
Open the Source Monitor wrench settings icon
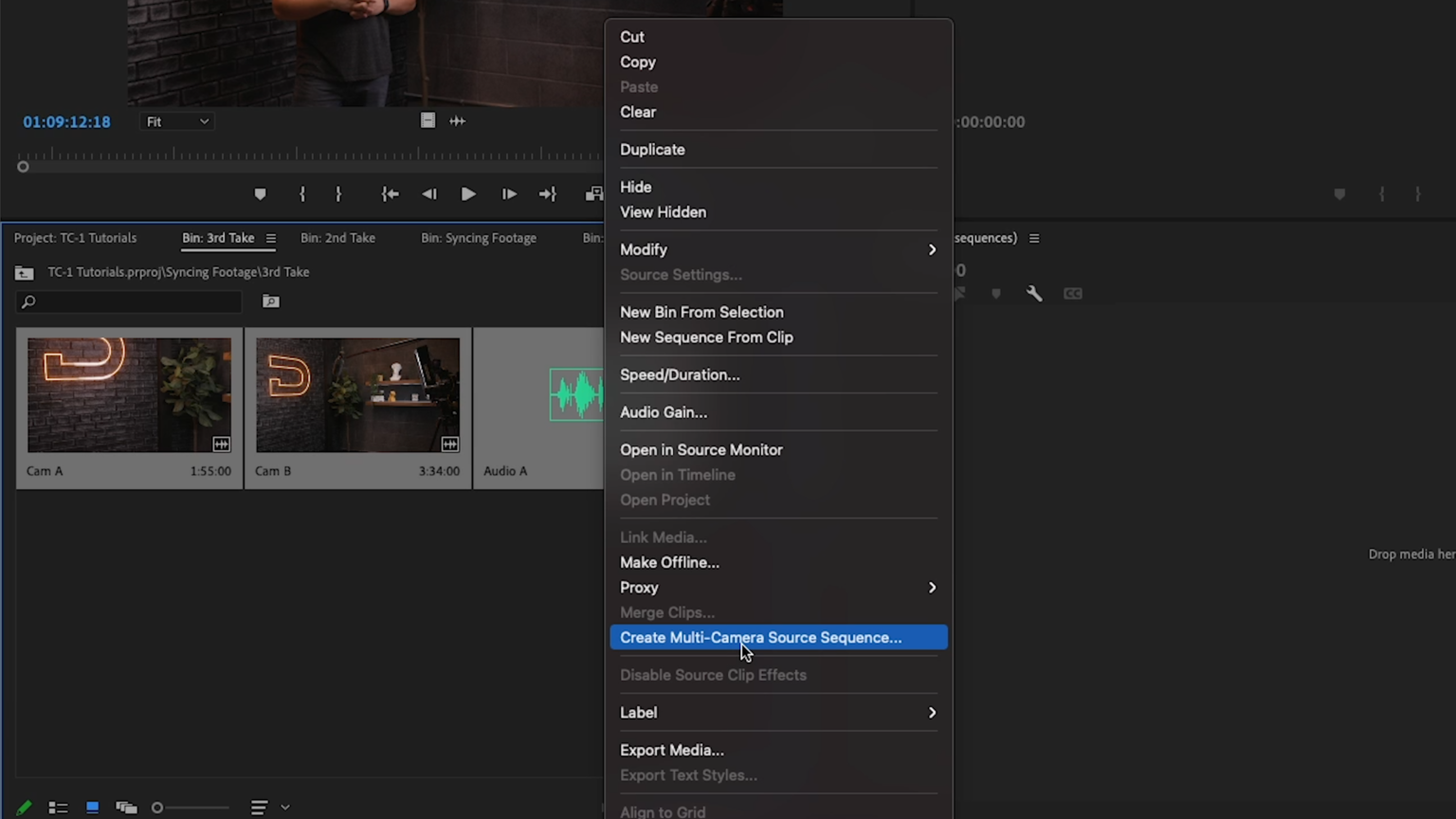(1034, 294)
